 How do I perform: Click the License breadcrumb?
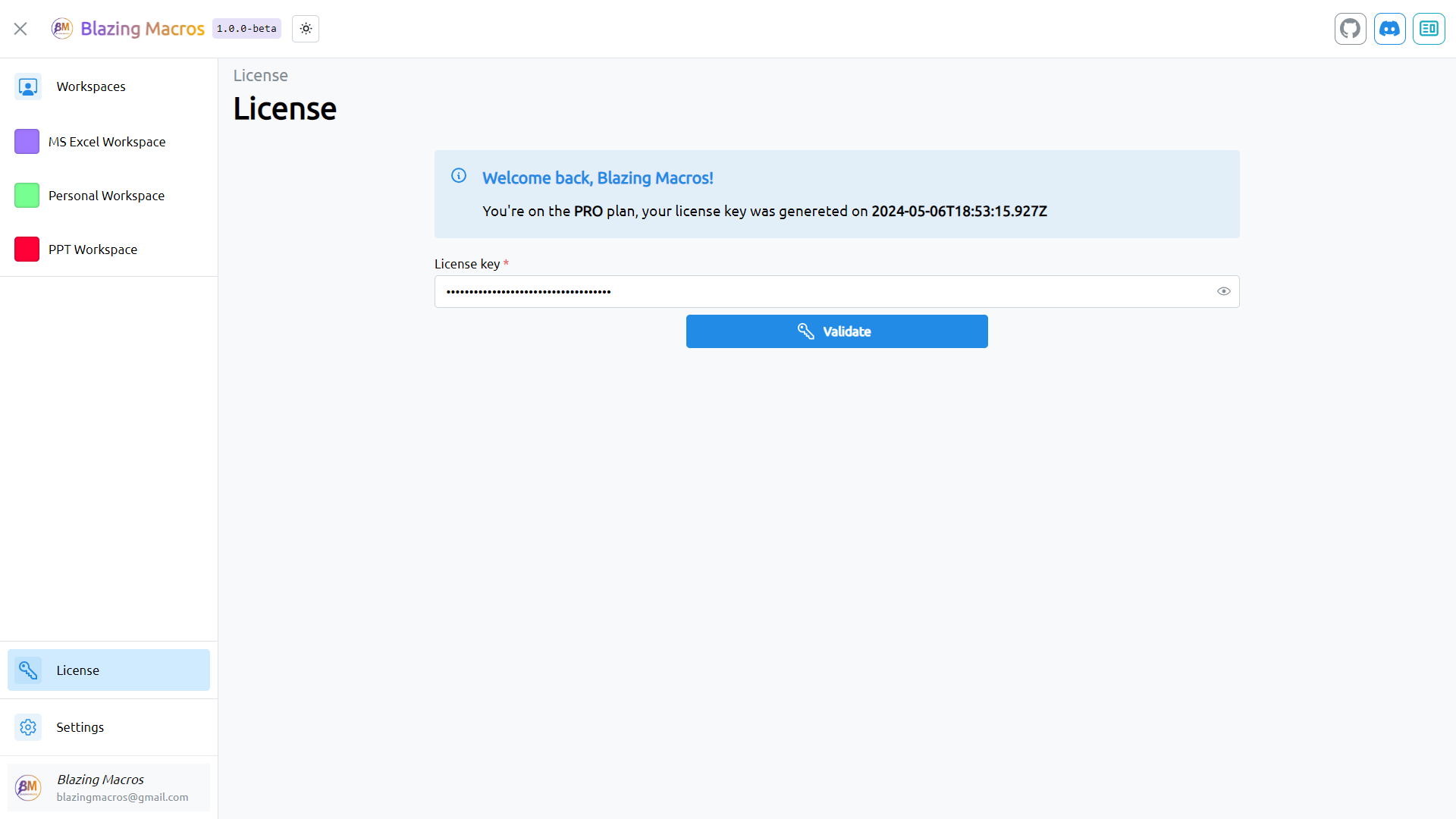(260, 76)
